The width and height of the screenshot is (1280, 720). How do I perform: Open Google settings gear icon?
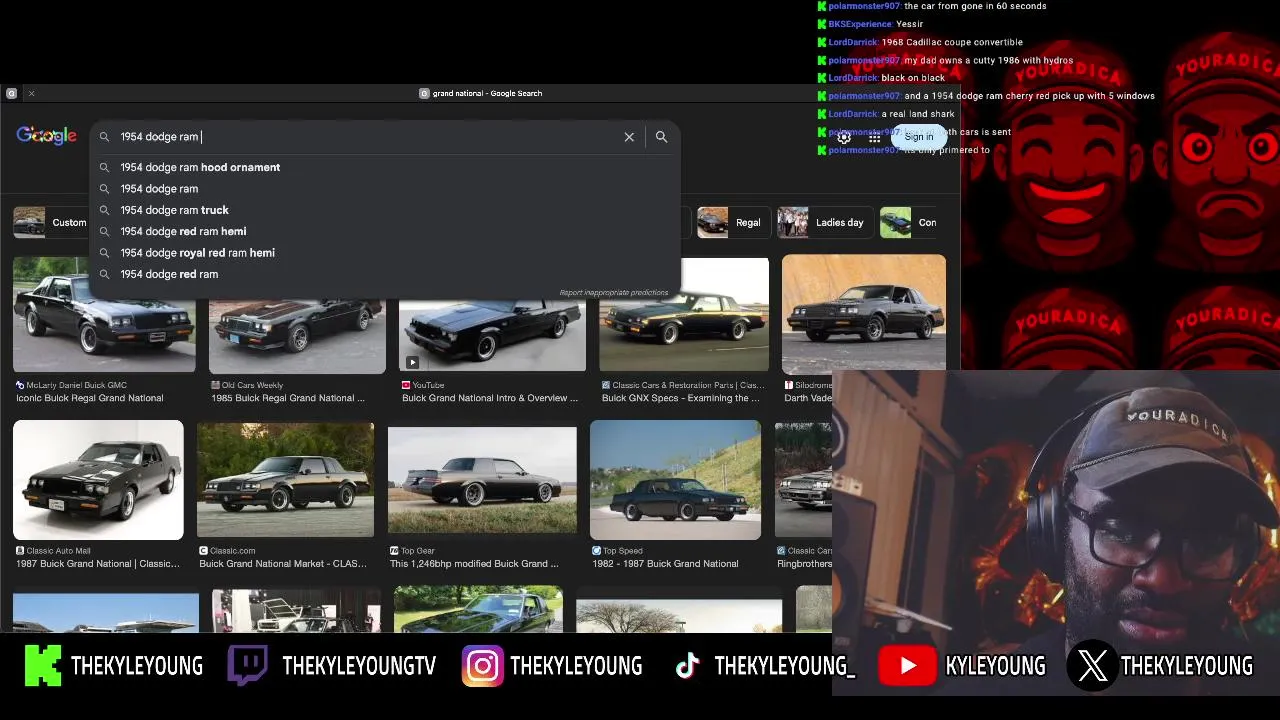click(x=844, y=137)
